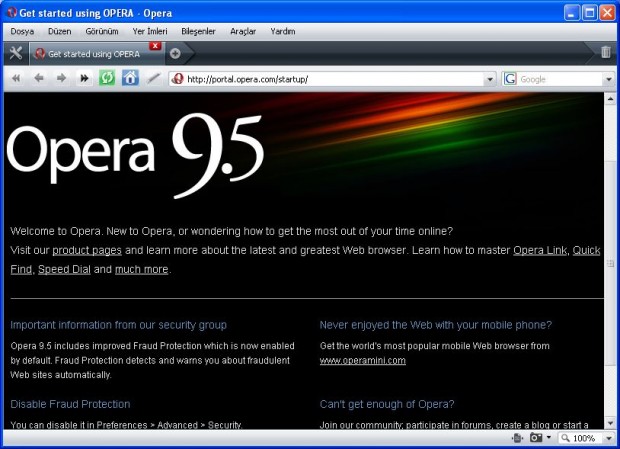The image size is (620, 449).
Task: Open the image display mode dropdown arrow
Action: (x=548, y=438)
